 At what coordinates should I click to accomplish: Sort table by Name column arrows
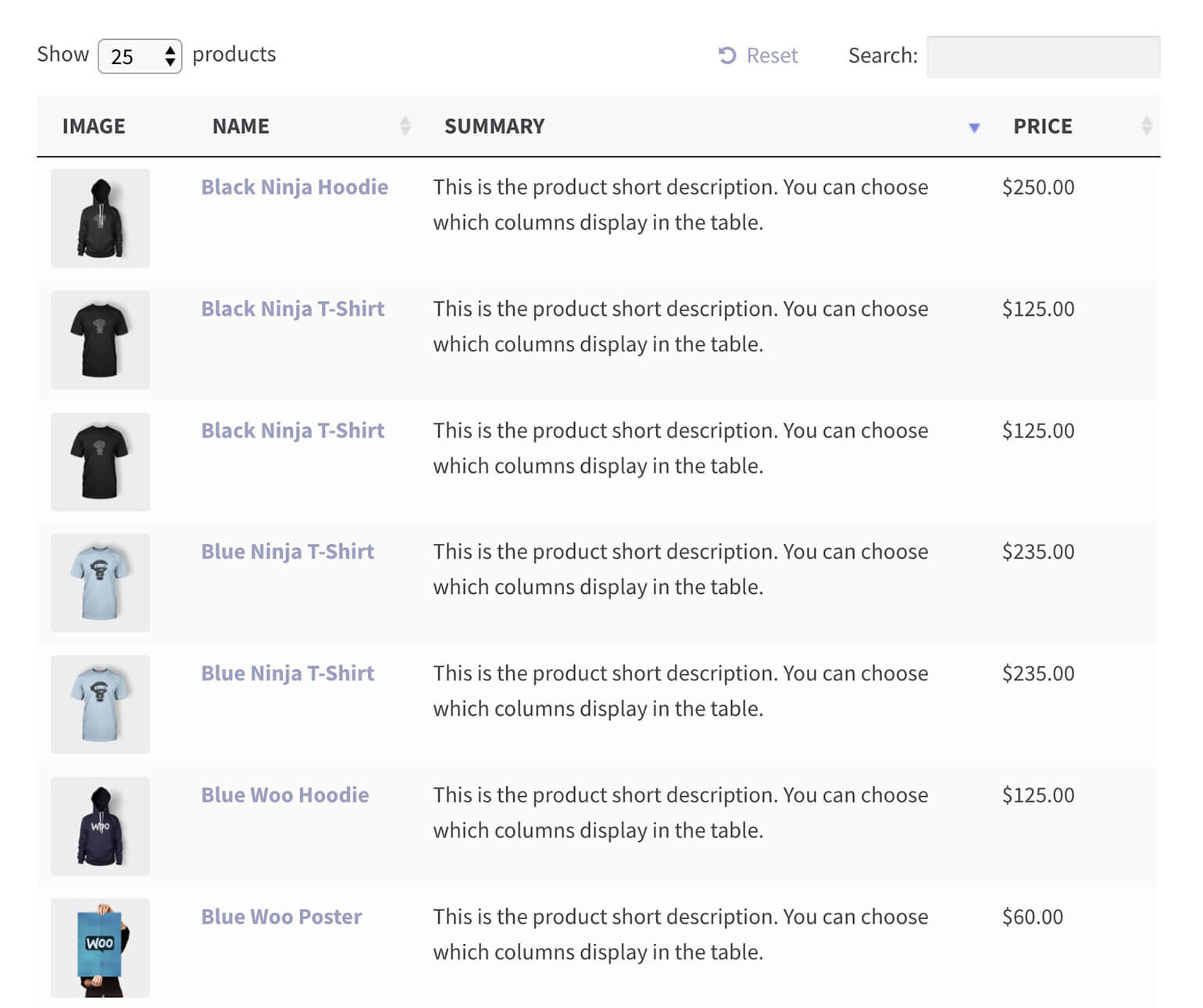405,126
